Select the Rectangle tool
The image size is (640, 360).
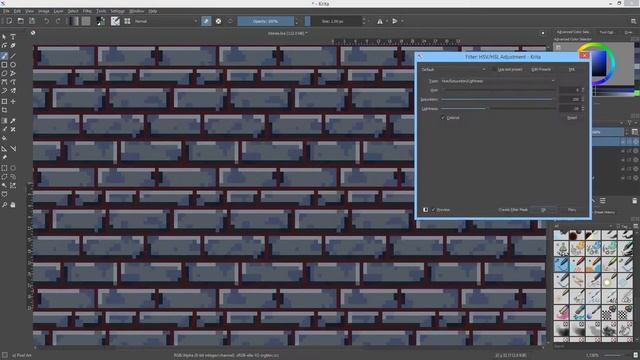pos(4,65)
